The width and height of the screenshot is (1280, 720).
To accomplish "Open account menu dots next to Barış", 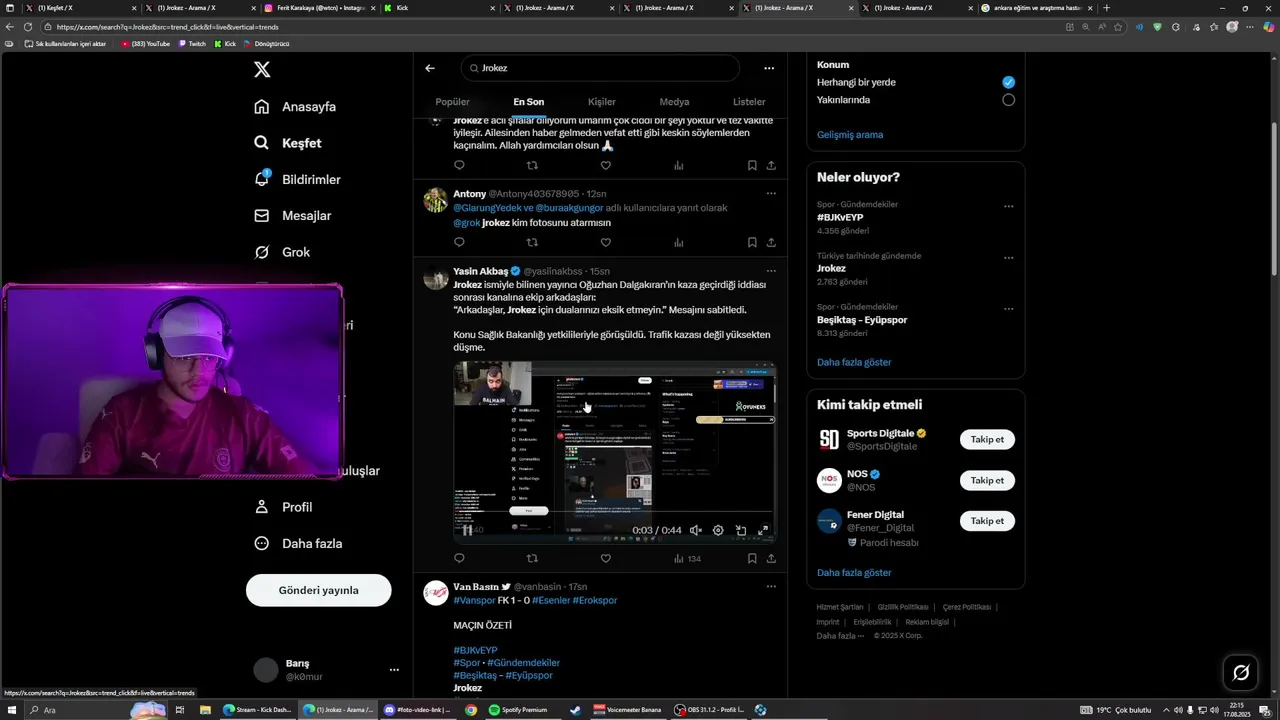I will [394, 670].
